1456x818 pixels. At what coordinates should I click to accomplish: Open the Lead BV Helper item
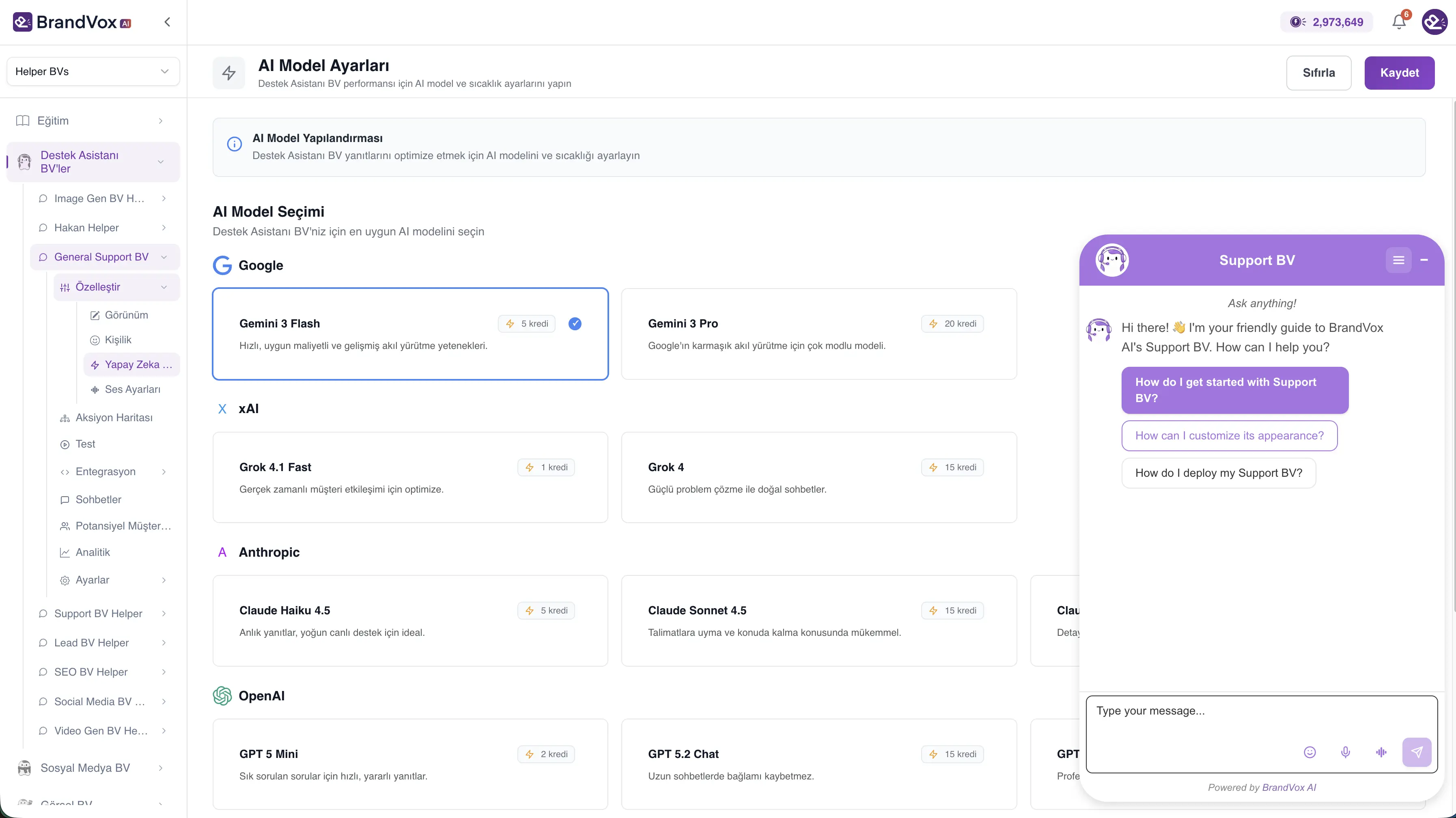105,643
